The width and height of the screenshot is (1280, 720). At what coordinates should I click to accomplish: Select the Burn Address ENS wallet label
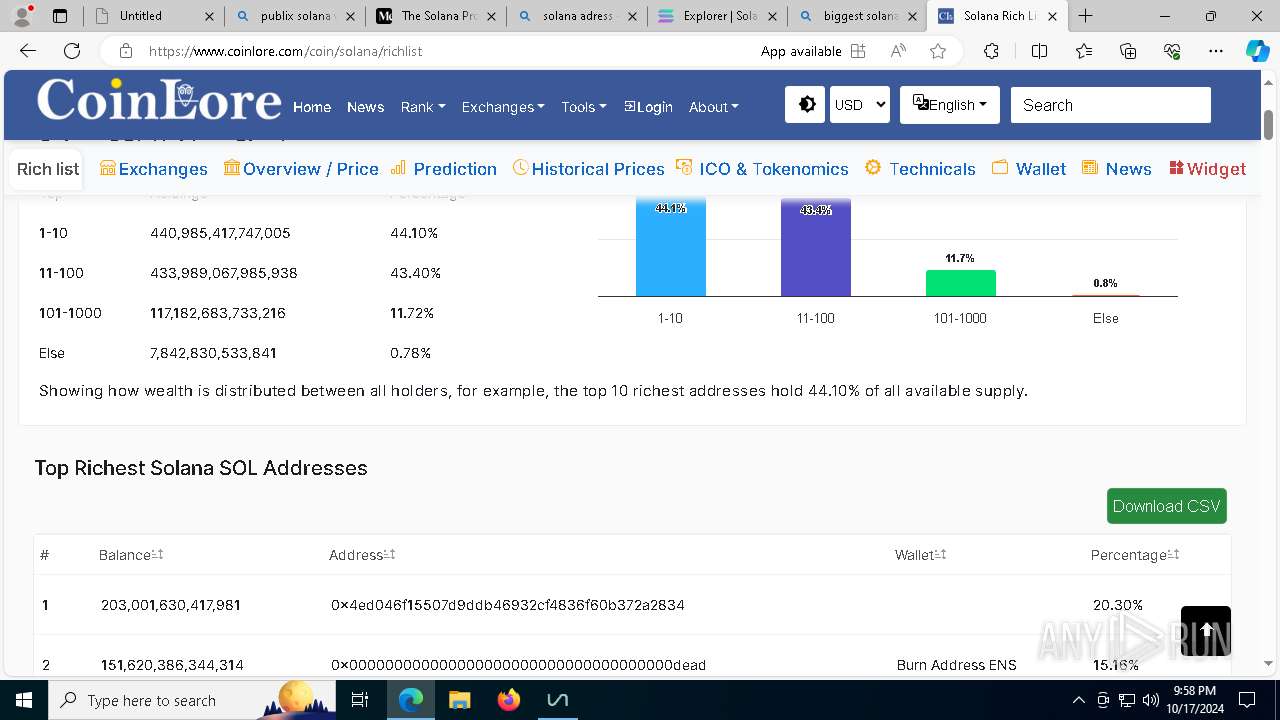pyautogui.click(x=957, y=665)
